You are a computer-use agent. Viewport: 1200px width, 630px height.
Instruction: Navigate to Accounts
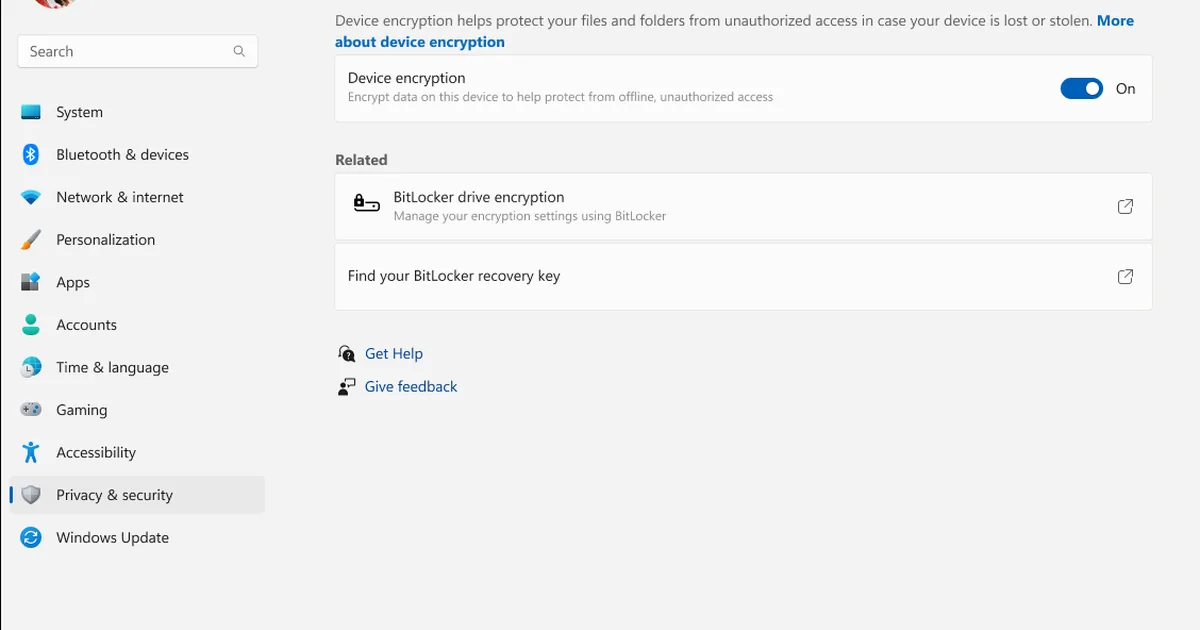tap(137, 325)
